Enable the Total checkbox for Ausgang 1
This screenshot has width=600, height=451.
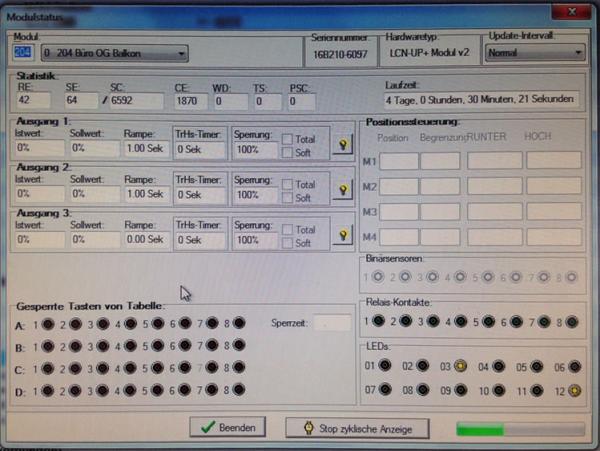click(x=286, y=138)
